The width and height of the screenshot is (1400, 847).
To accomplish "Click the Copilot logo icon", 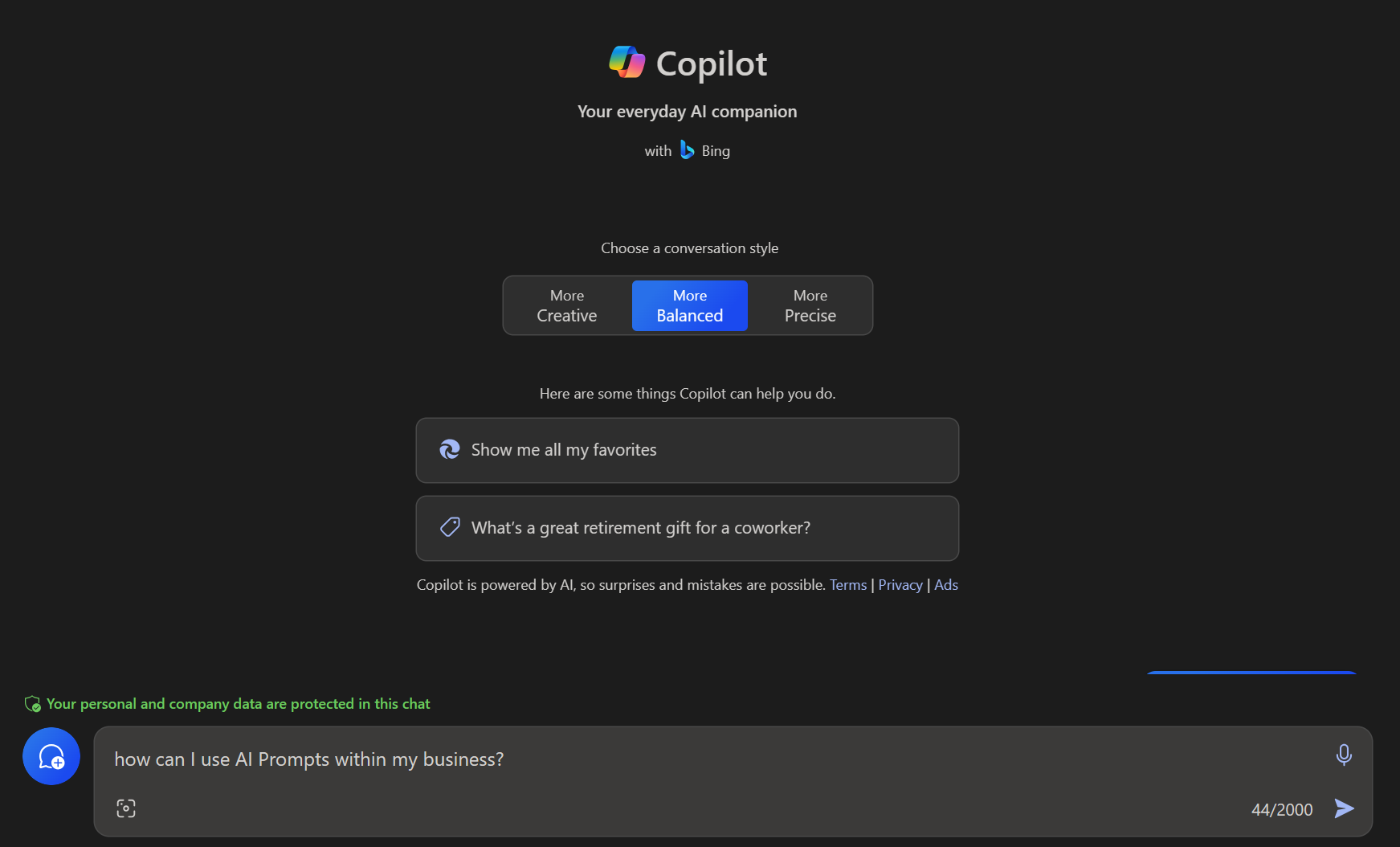I will tap(627, 62).
